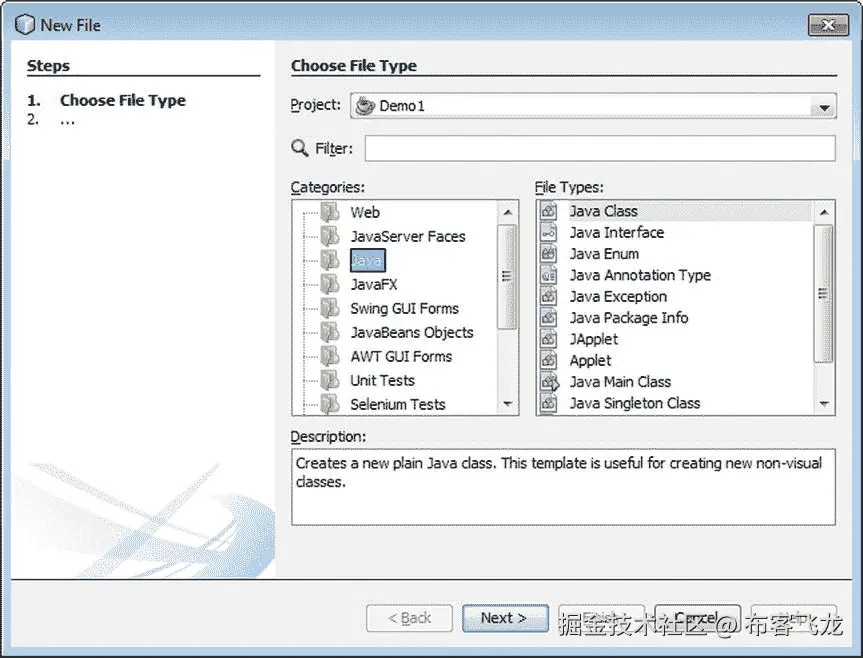863x658 pixels.
Task: Click the Selenium Tests folder icon
Action: tap(330, 404)
